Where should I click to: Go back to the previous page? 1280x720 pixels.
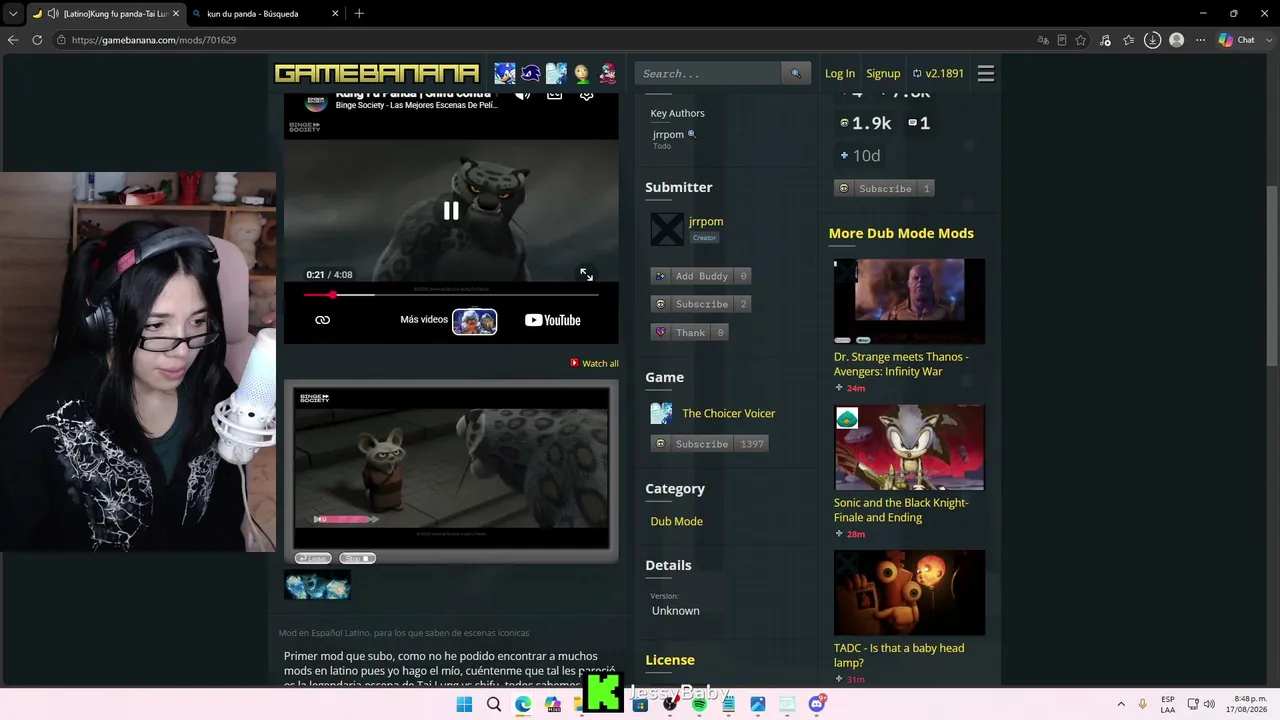13,40
